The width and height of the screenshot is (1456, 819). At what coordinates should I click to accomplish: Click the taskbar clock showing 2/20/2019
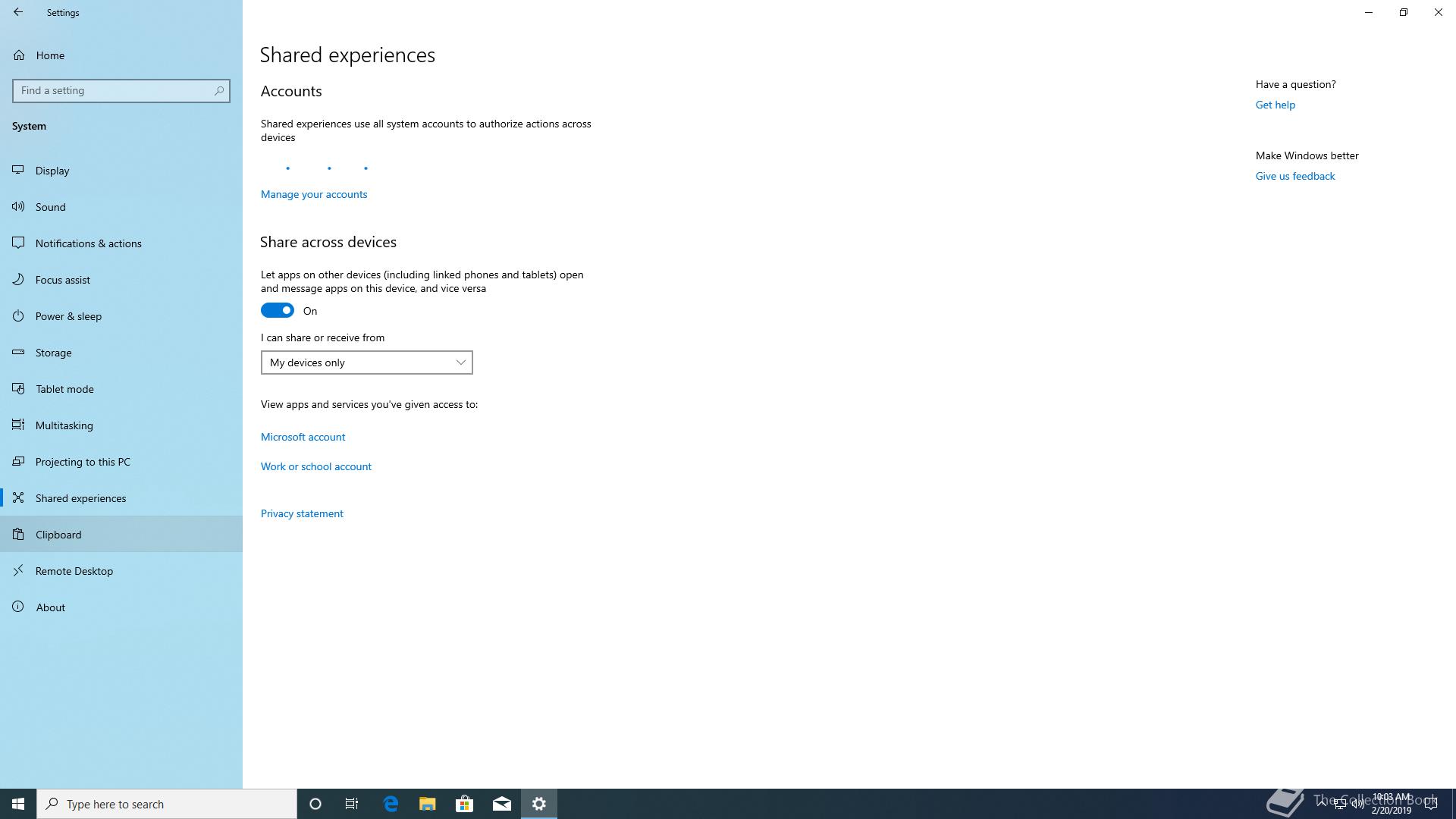point(1391,804)
